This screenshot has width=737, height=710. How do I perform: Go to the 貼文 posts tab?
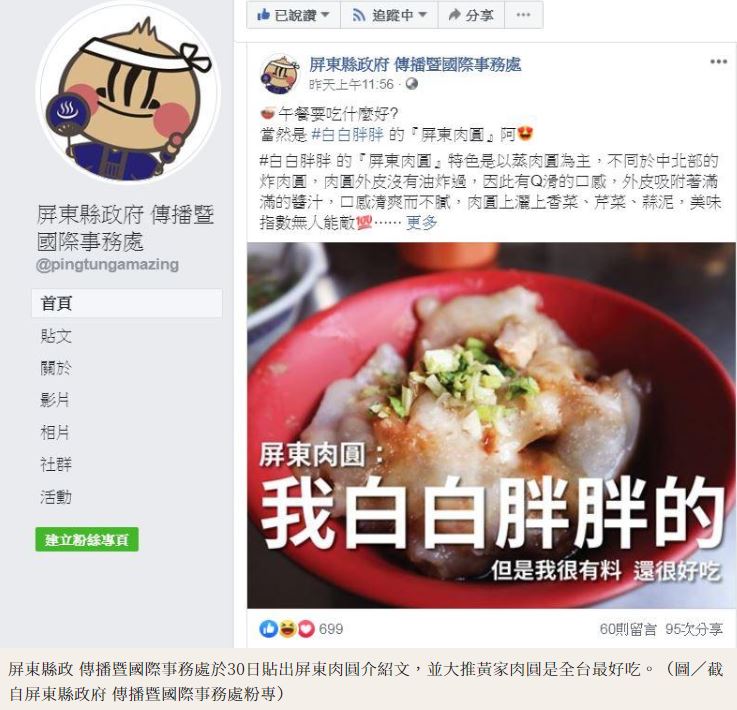pyautogui.click(x=56, y=336)
